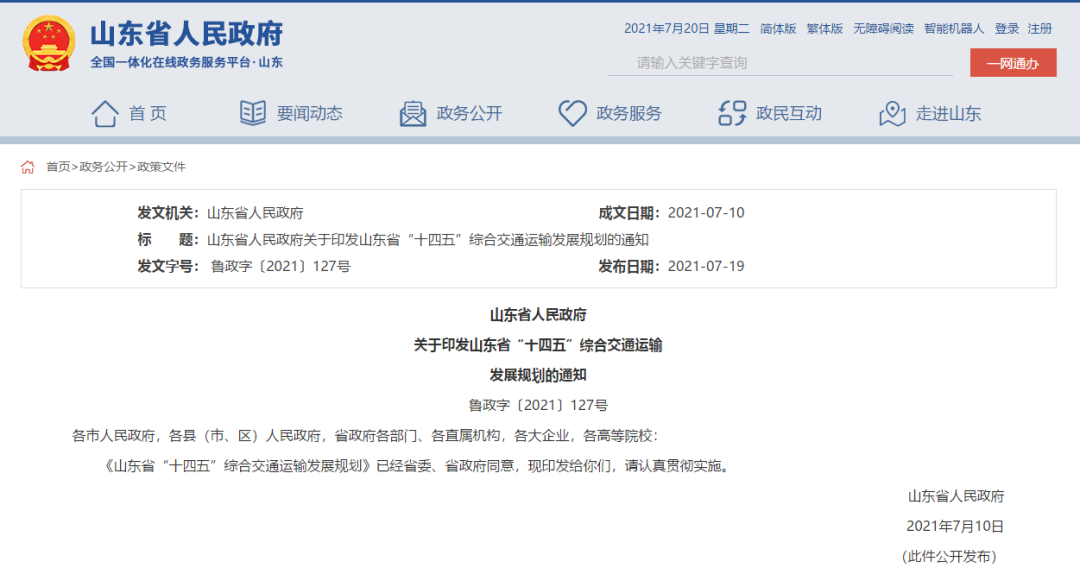Click the document number 鲁政字〔2021〕127号 in metadata box
Screen dimensions: 1080x568
click(x=280, y=266)
